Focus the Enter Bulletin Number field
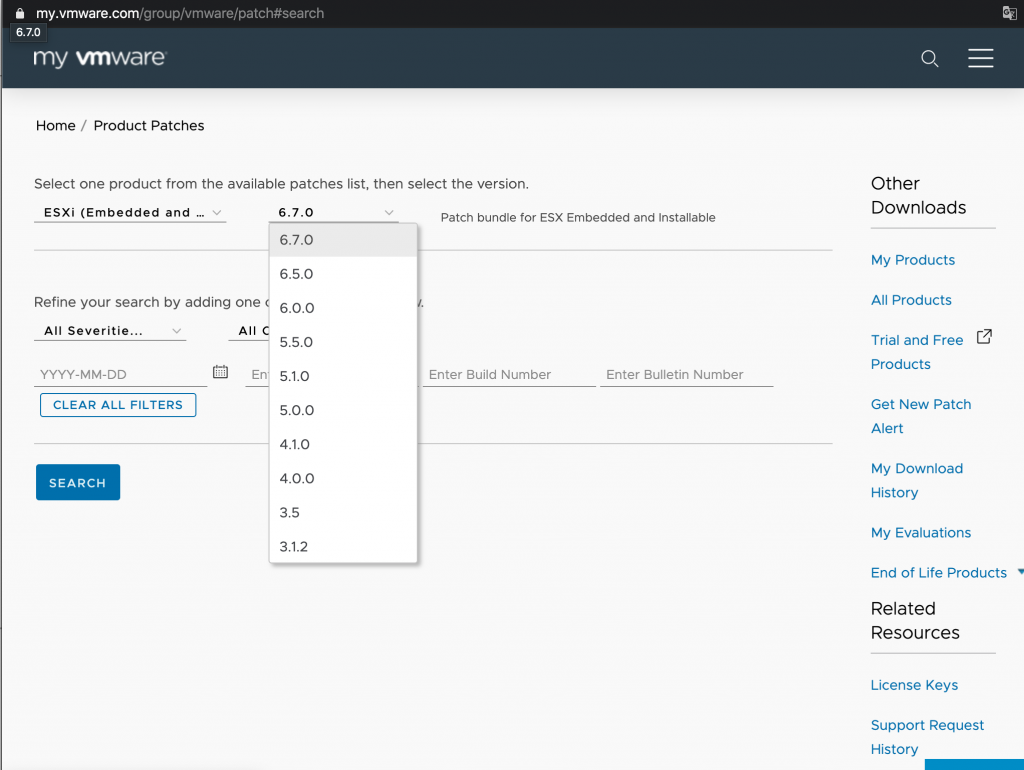 tap(686, 374)
